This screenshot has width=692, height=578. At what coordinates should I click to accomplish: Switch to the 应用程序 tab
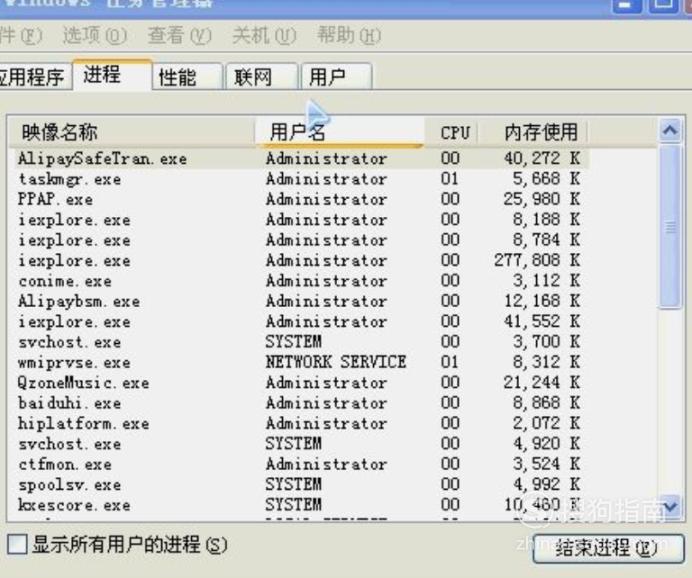33,78
